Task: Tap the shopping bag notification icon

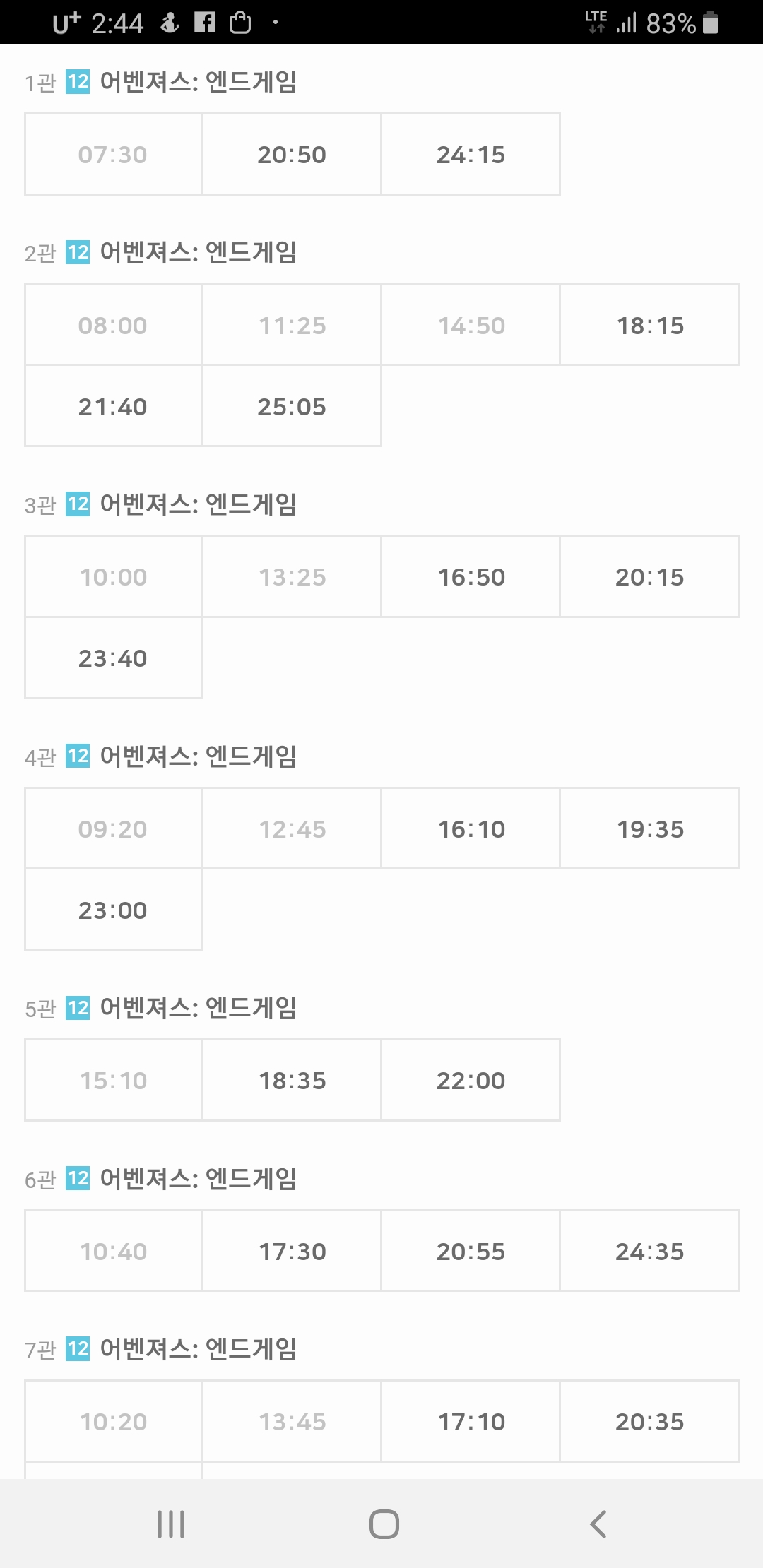Action: click(x=240, y=23)
